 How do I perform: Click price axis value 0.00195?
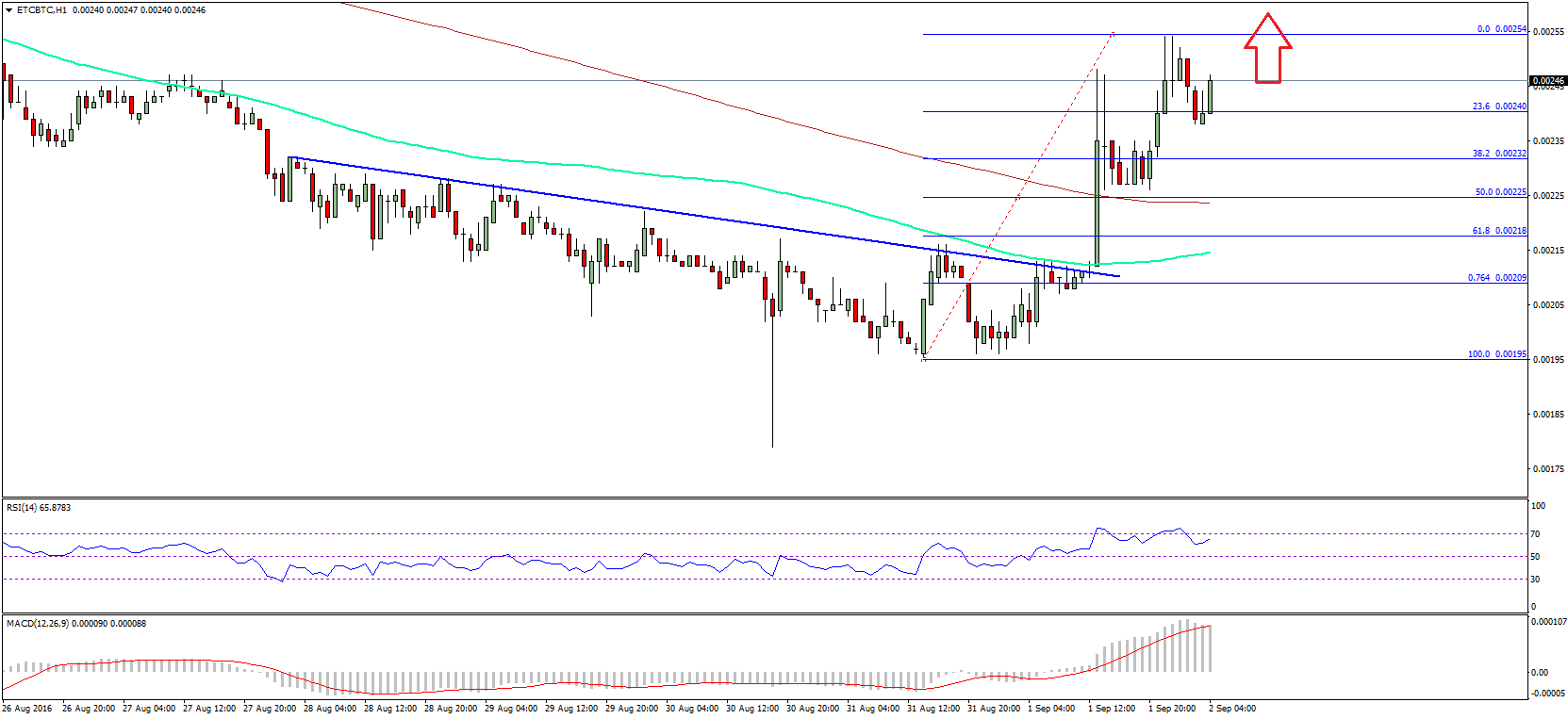[x=1549, y=360]
